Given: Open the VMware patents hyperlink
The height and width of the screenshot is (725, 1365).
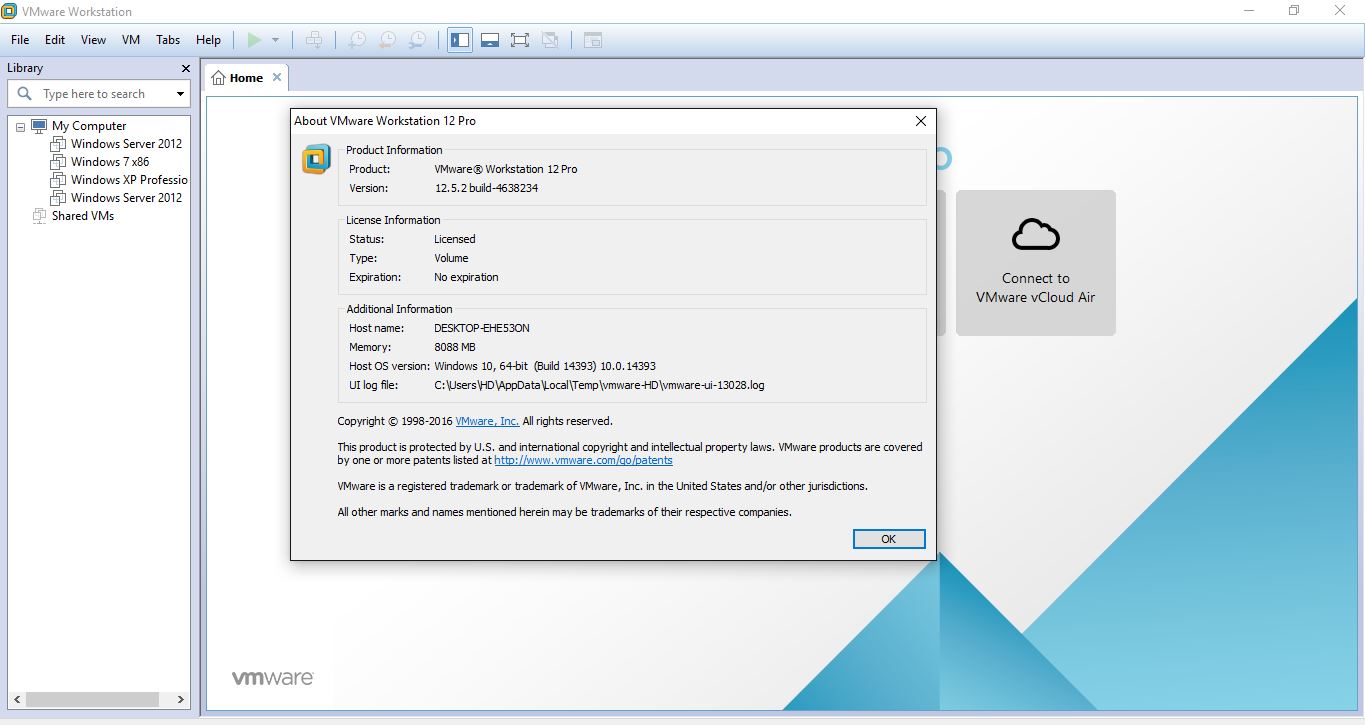Looking at the screenshot, I should pos(583,460).
